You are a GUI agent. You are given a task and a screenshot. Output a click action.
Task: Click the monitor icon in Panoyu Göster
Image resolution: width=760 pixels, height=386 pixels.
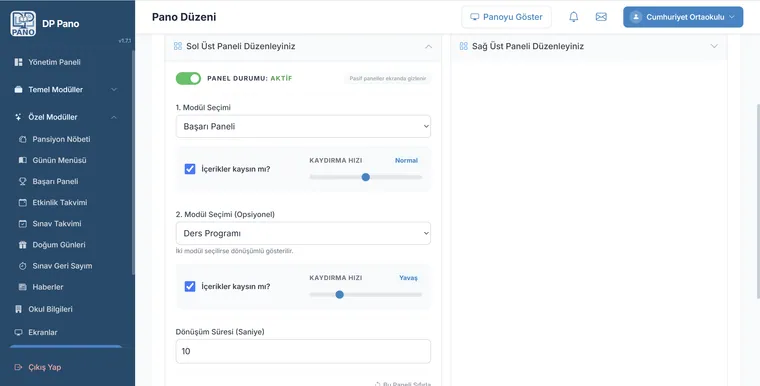475,17
